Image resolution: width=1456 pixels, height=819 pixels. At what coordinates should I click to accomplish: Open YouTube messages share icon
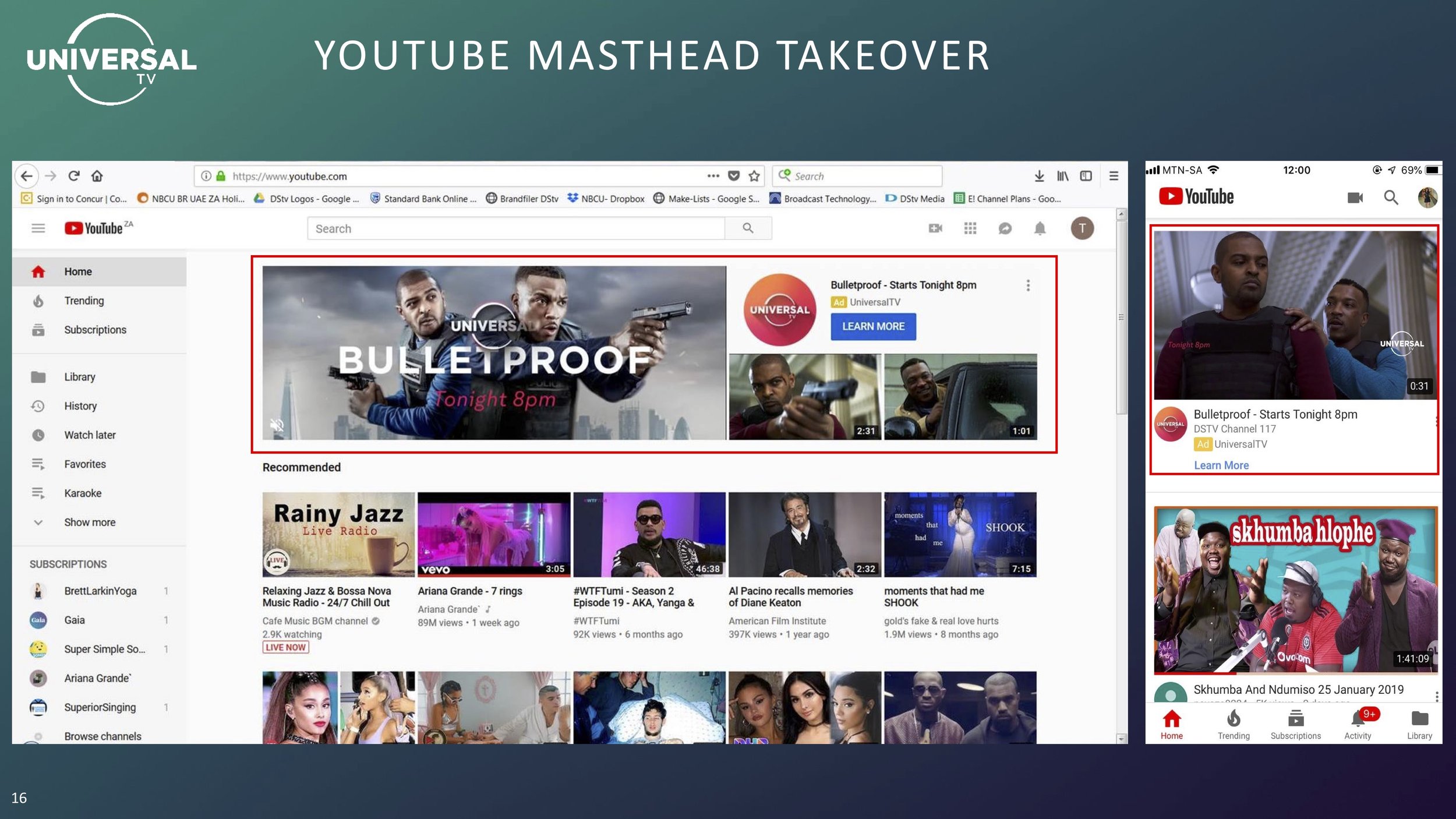coord(1005,228)
